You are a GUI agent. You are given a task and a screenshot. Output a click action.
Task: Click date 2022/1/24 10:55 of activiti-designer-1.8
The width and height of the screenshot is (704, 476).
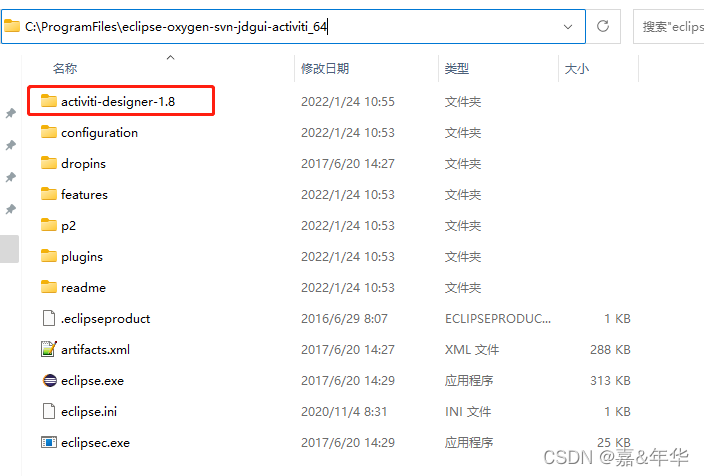click(348, 101)
